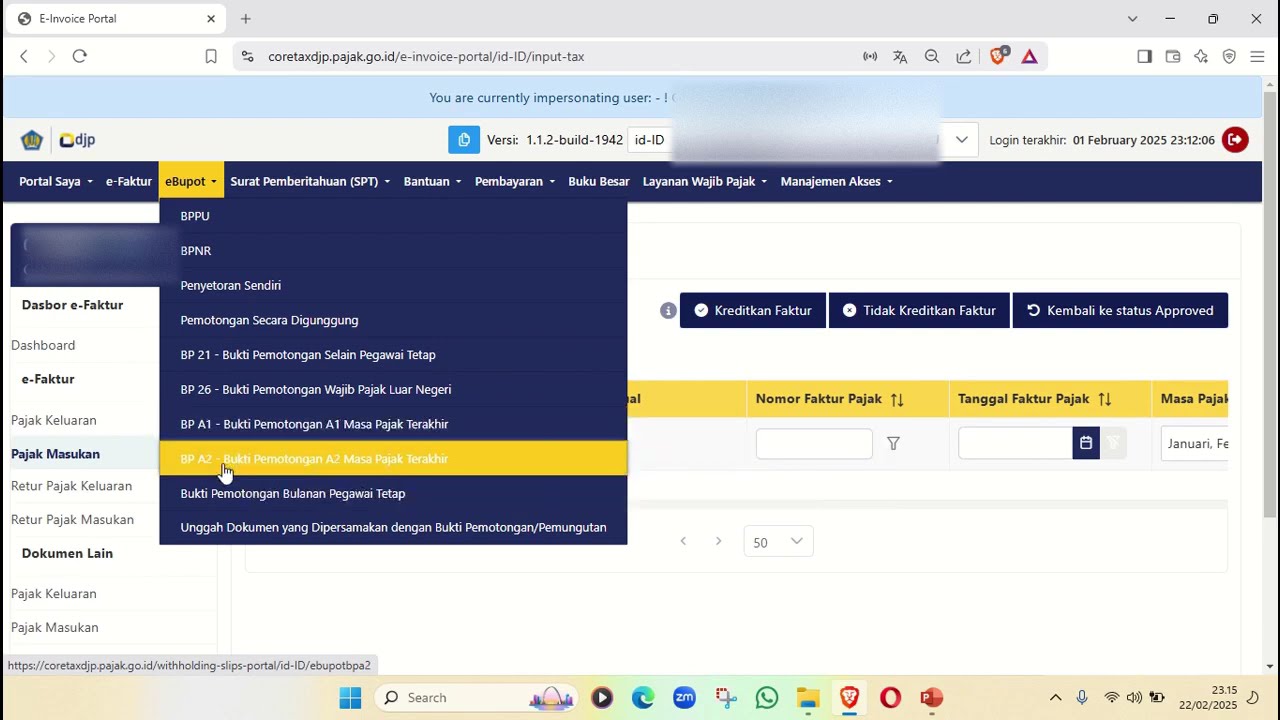Open e-Faktur in top navigation
This screenshot has height=720, width=1280.
click(x=129, y=181)
